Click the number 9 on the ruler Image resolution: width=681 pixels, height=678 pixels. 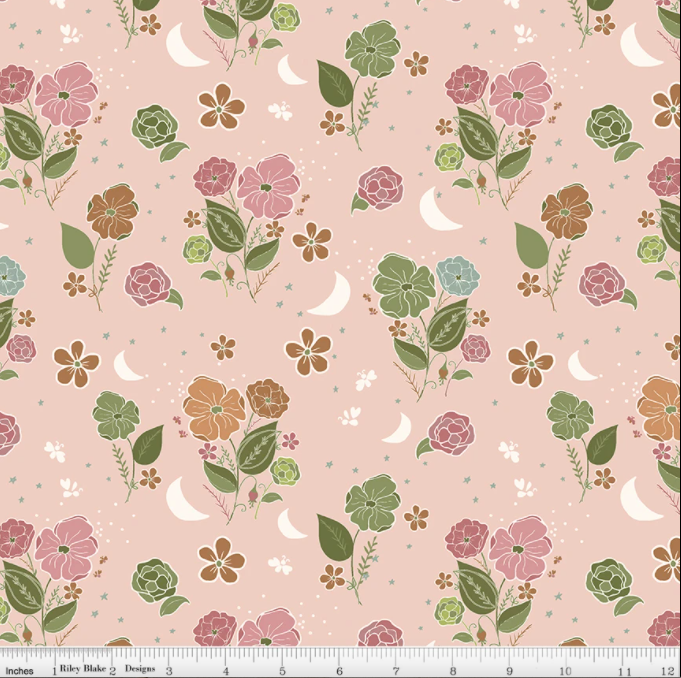point(511,669)
